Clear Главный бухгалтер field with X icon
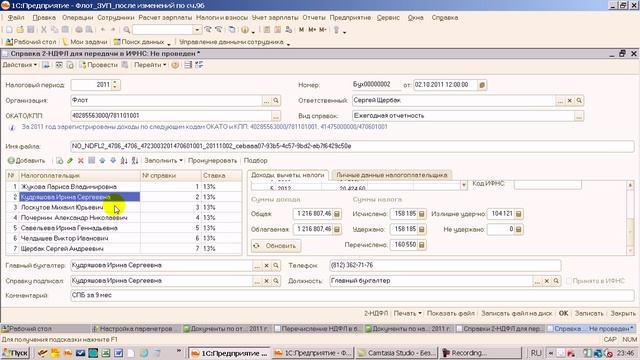Screen dimensions: 640x360 pos(267,266)
